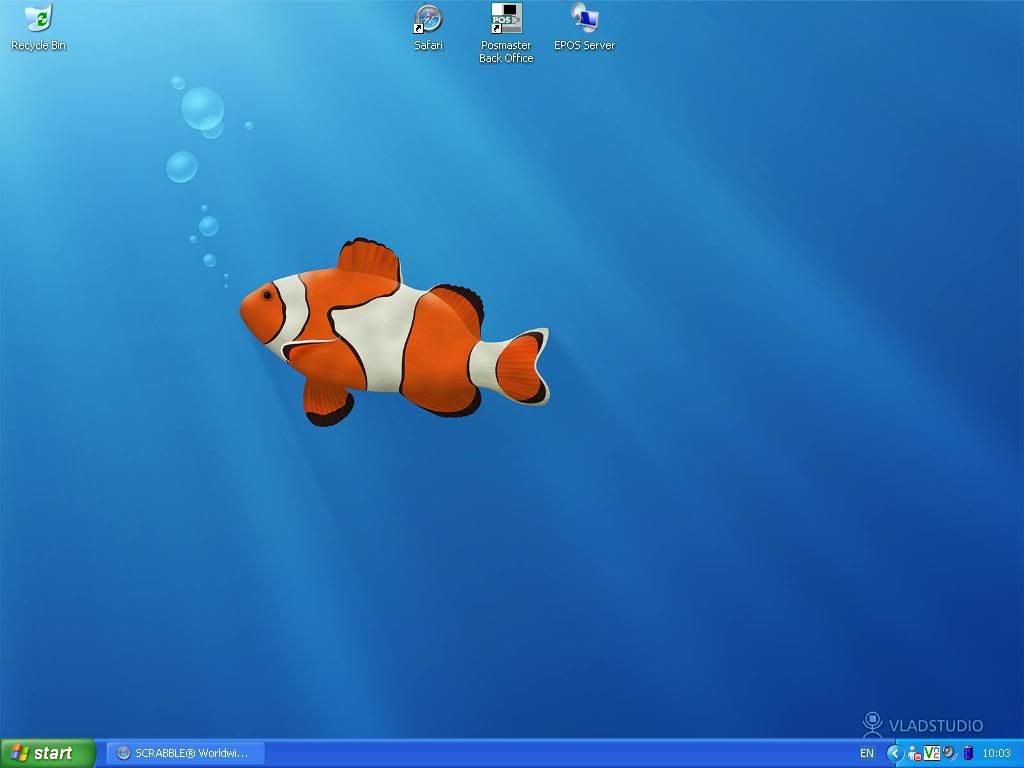This screenshot has width=1024, height=768.
Task: Click the 10:03 taskbar clock
Action: pyautogui.click(x=997, y=754)
